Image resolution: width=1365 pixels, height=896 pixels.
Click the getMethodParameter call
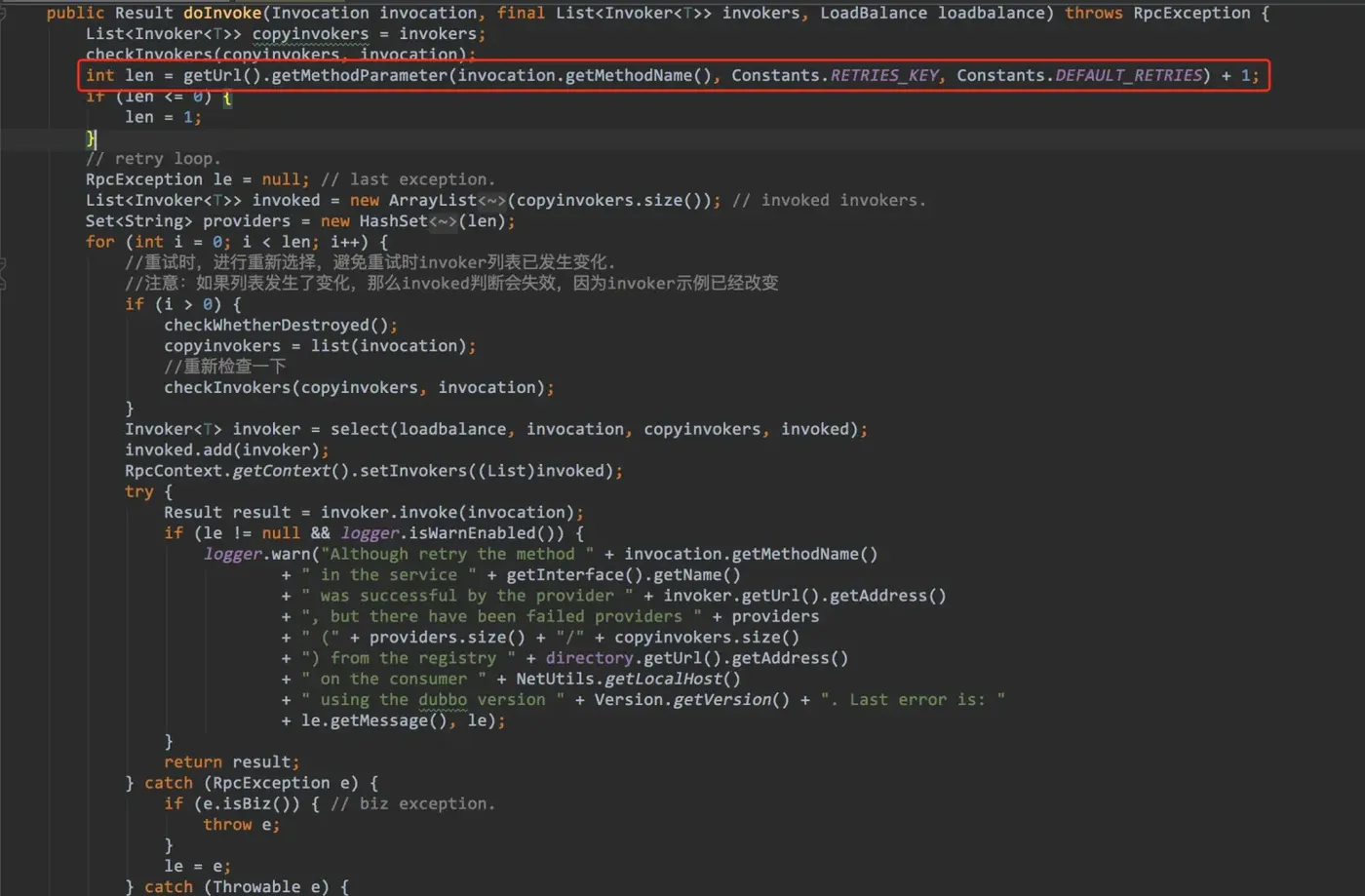tap(359, 75)
